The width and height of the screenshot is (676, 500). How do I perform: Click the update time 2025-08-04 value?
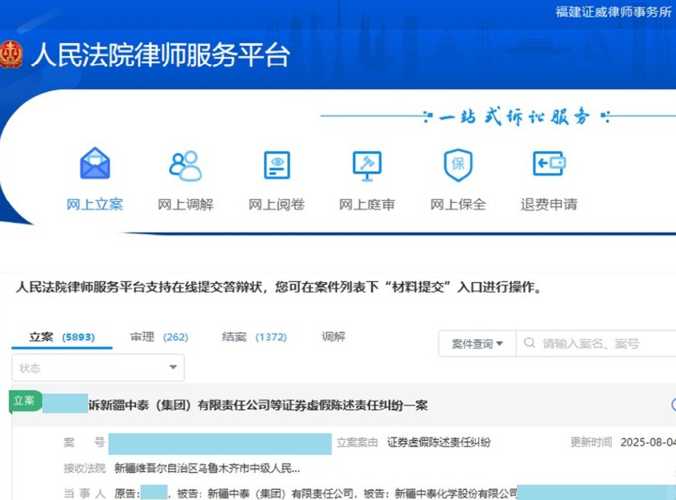(x=648, y=442)
